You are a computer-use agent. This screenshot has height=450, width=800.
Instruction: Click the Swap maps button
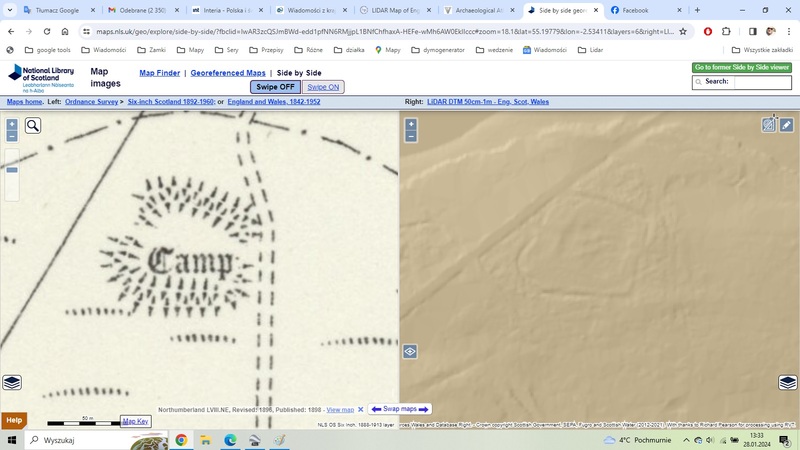[400, 409]
